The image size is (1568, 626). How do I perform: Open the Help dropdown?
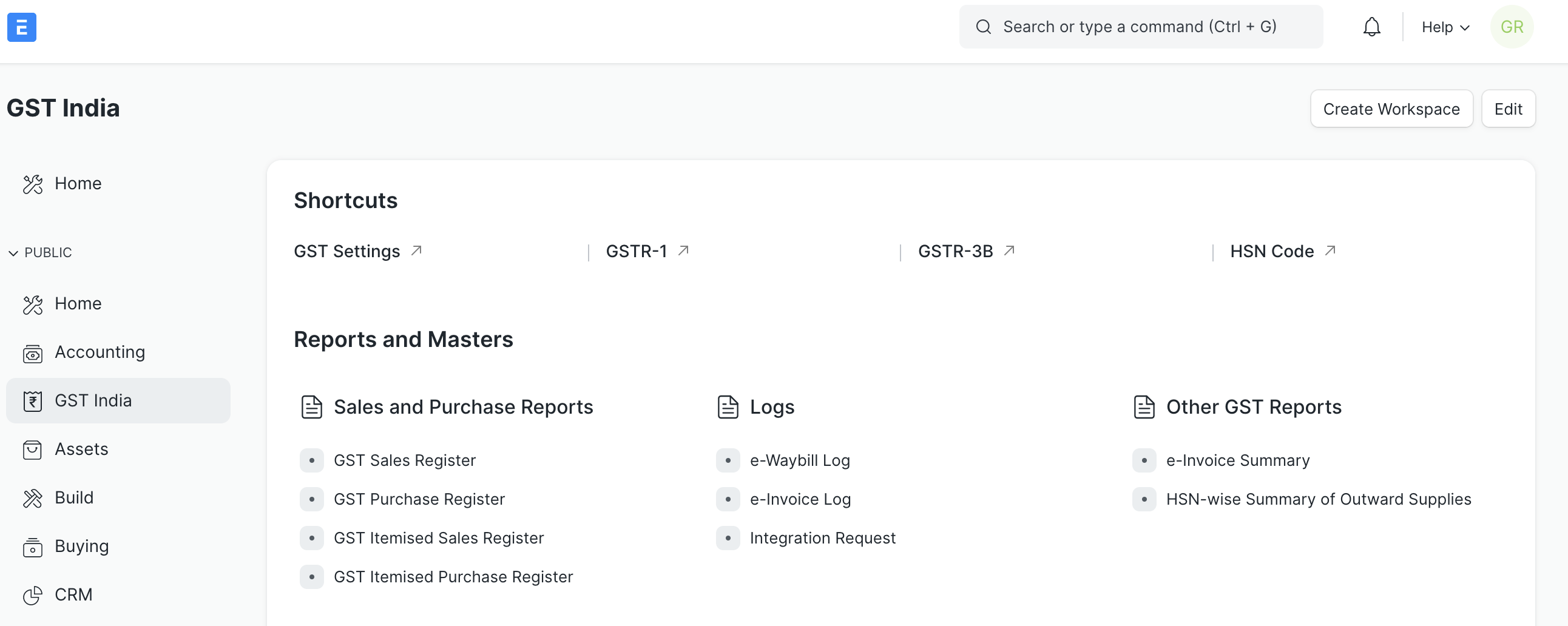[x=1445, y=27]
